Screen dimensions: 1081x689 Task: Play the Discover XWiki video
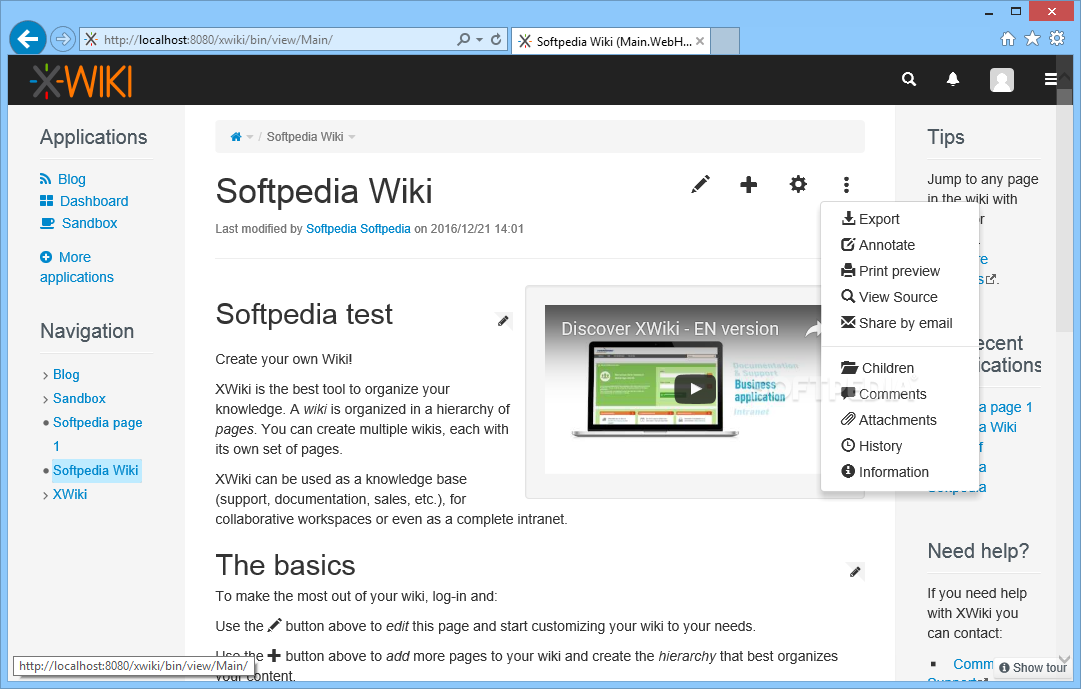click(695, 388)
